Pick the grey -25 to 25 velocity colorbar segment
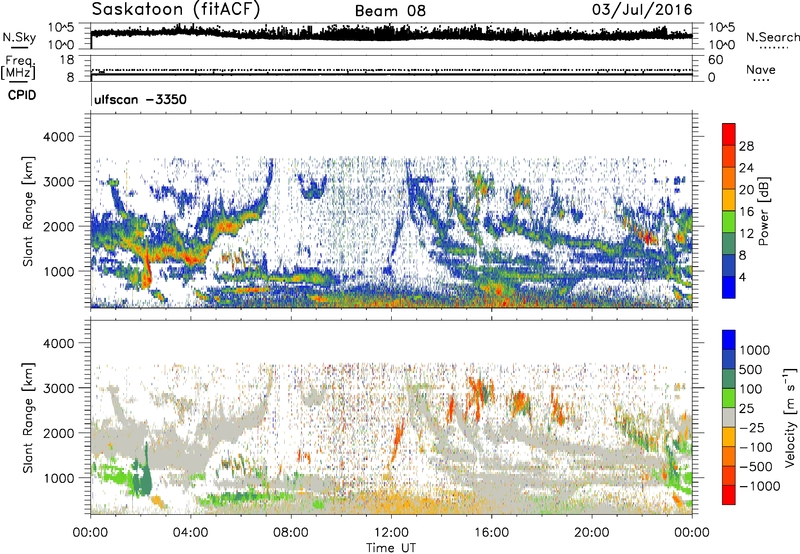Image resolution: width=800 pixels, height=554 pixels. 729,417
